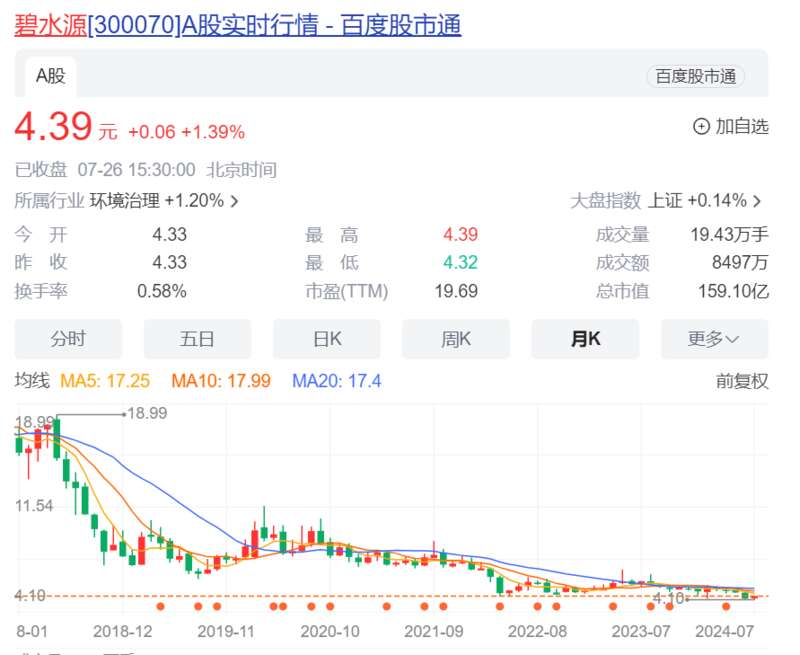Open the 碧水源[300070]A股实时行情 title link

(238, 25)
